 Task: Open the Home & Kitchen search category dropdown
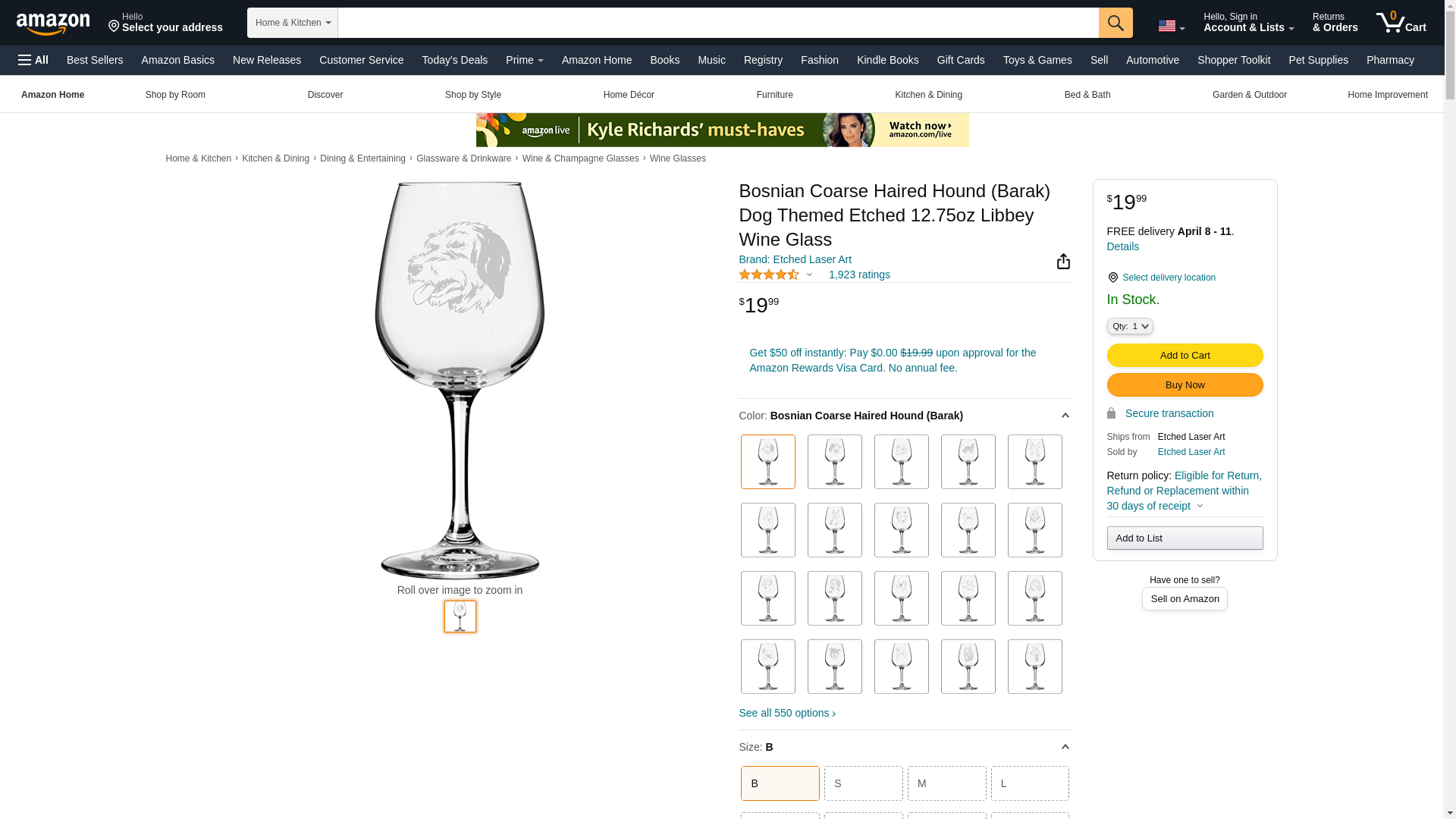293,23
